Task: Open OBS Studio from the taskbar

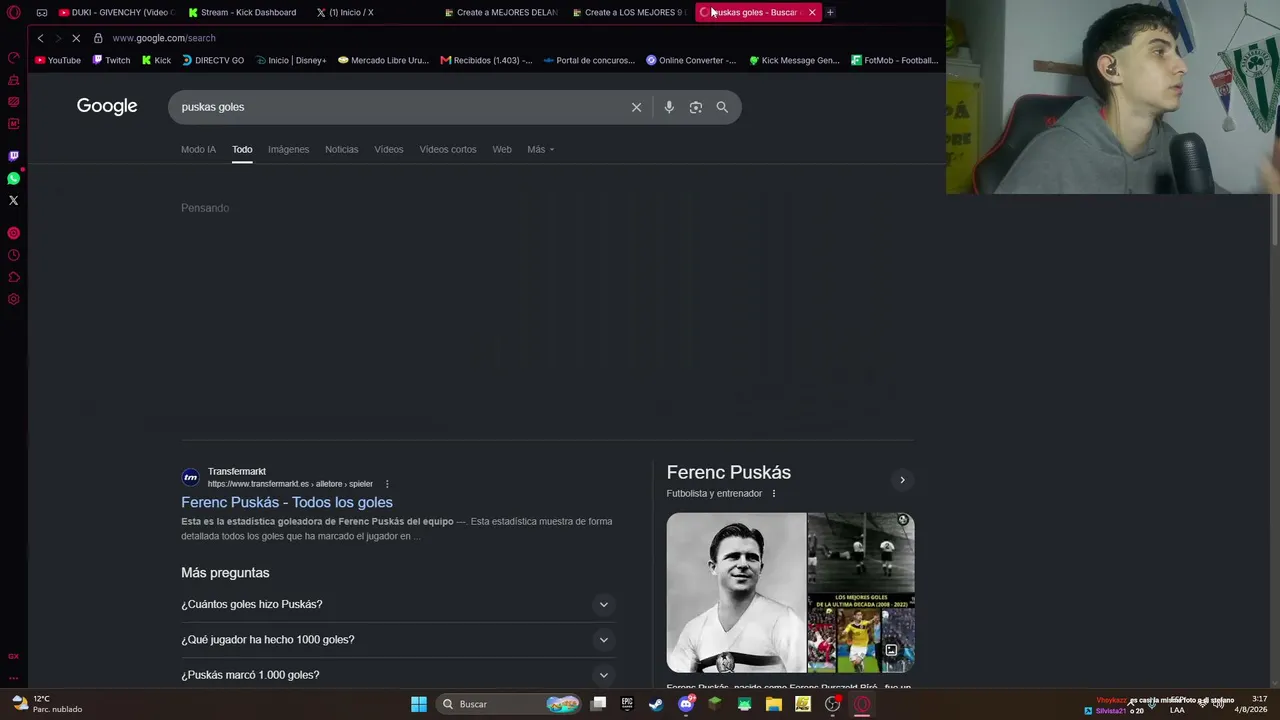Action: (x=833, y=704)
